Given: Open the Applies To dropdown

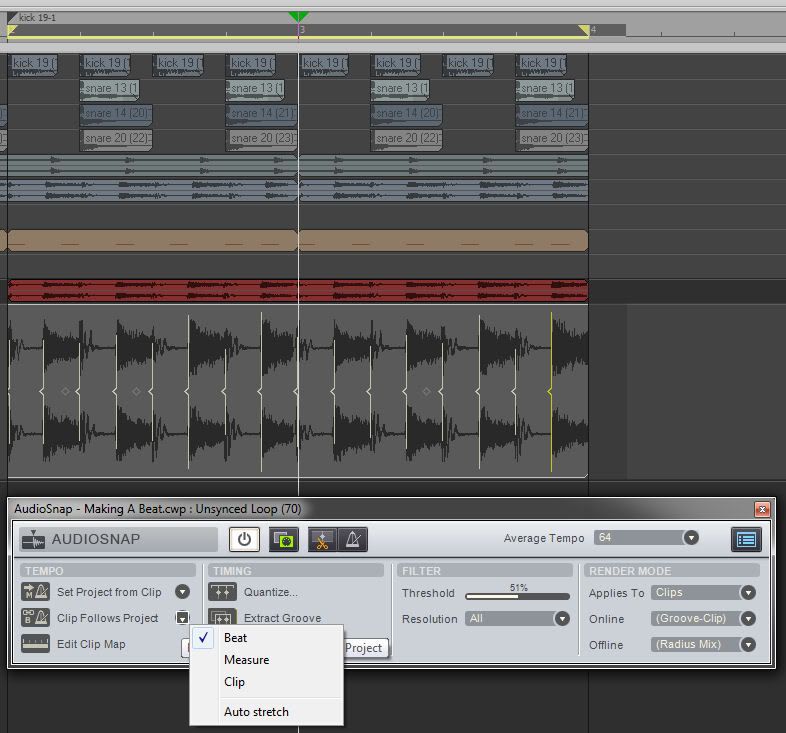Looking at the screenshot, I should click(747, 593).
